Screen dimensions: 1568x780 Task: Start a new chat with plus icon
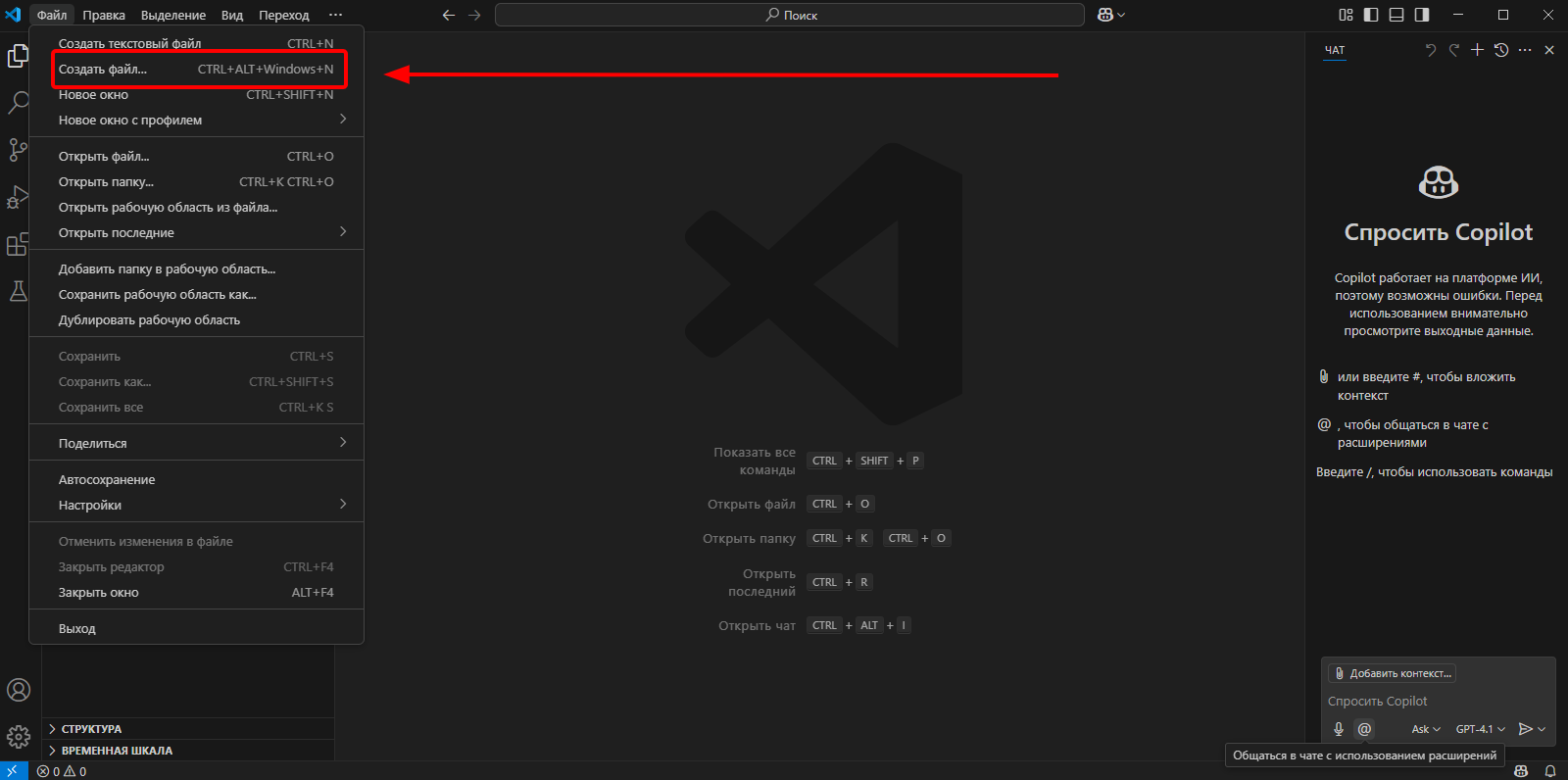pos(1477,50)
